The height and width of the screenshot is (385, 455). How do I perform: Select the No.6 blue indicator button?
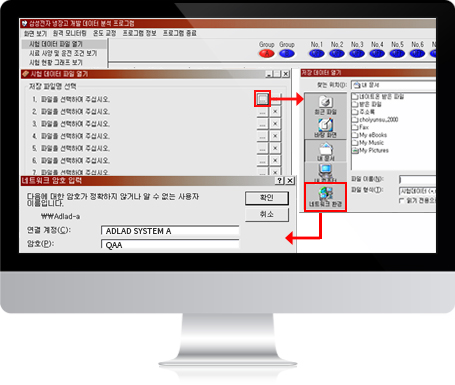tap(417, 53)
